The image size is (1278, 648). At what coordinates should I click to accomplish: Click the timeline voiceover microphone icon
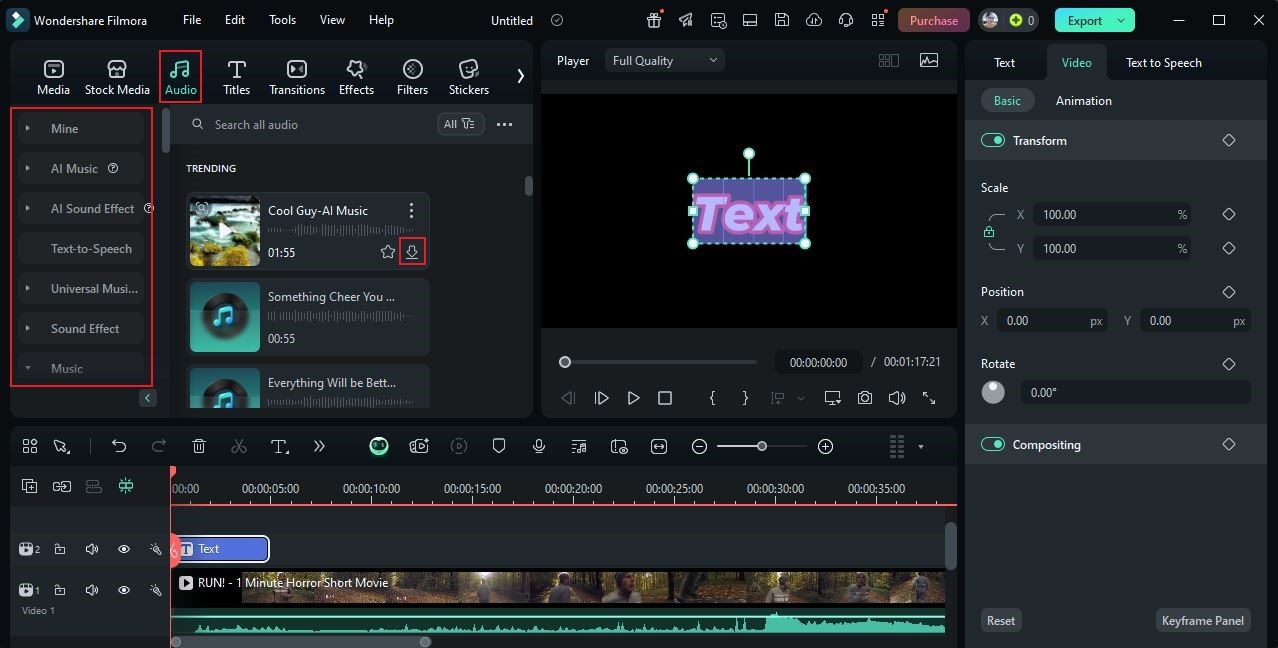[539, 446]
